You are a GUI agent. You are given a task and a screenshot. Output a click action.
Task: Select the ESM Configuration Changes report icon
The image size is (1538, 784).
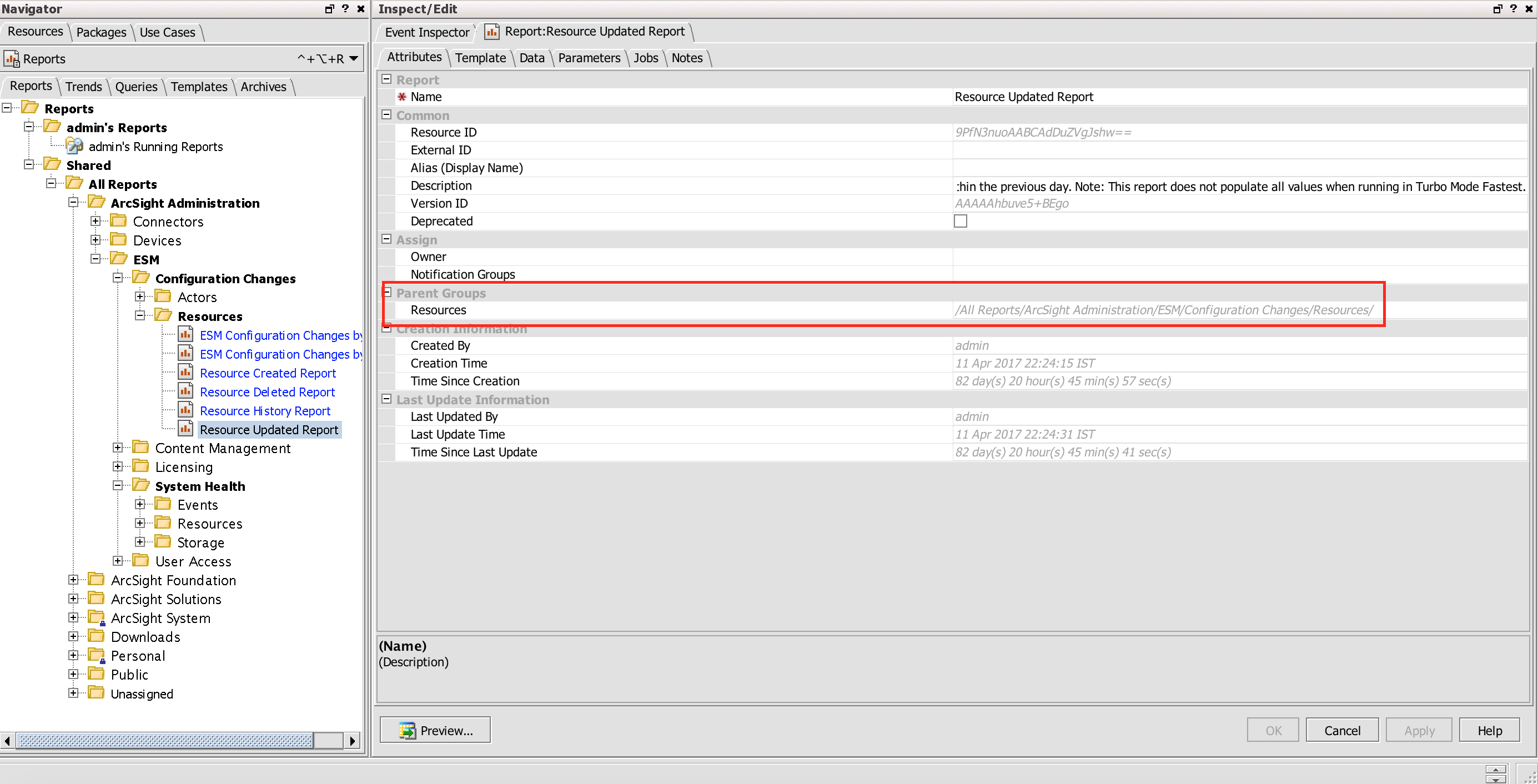[185, 335]
